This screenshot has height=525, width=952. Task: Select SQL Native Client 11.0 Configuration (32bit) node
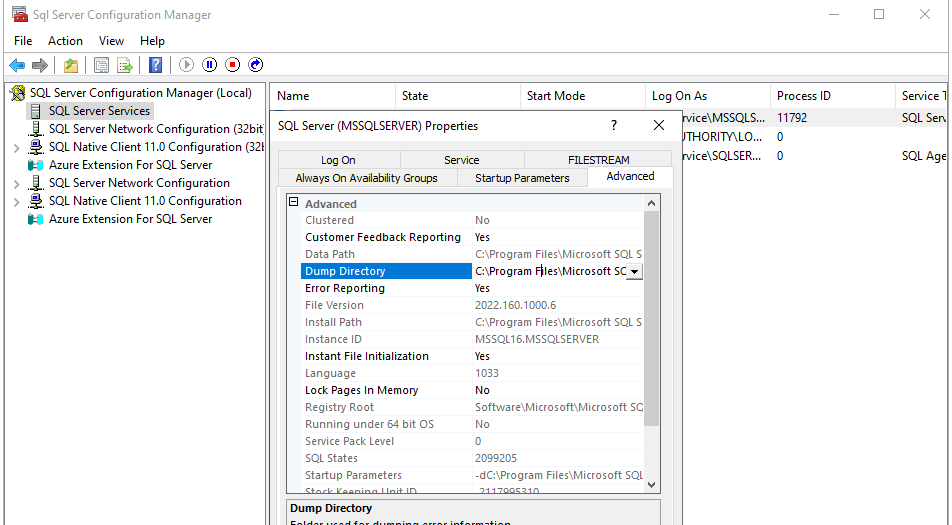point(156,147)
